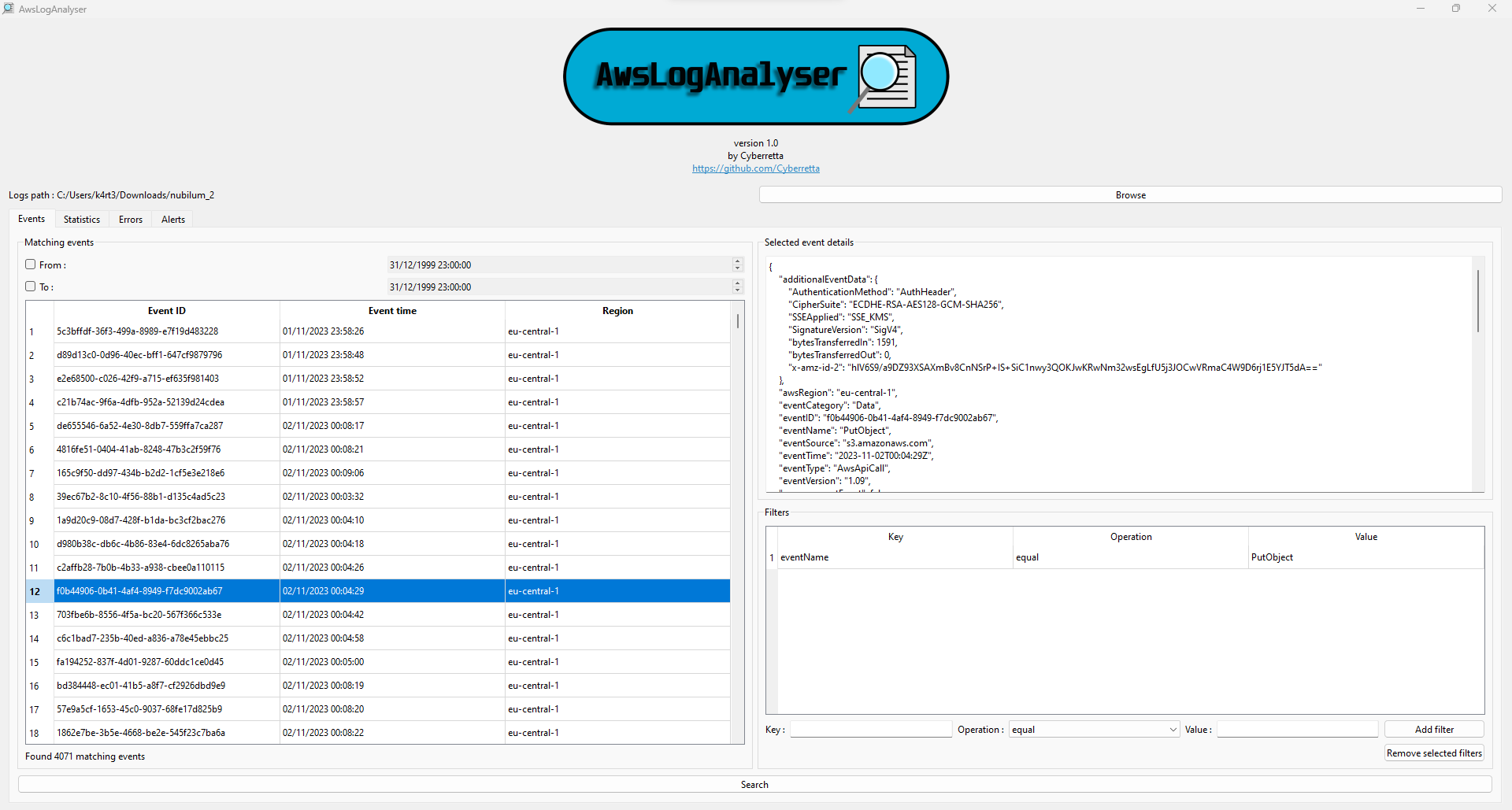Click the app icon in title bar
This screenshot has width=1512, height=810.
point(9,9)
